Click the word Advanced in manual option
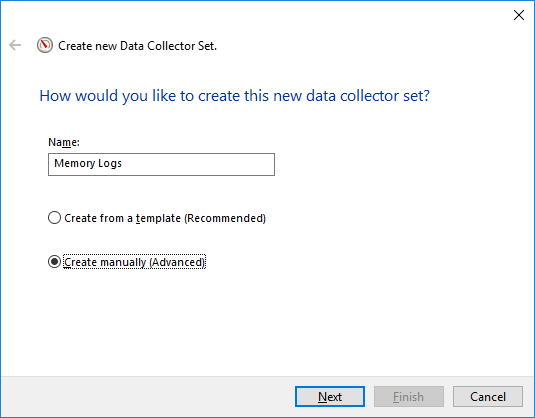This screenshot has height=418, width=535. pos(177,262)
